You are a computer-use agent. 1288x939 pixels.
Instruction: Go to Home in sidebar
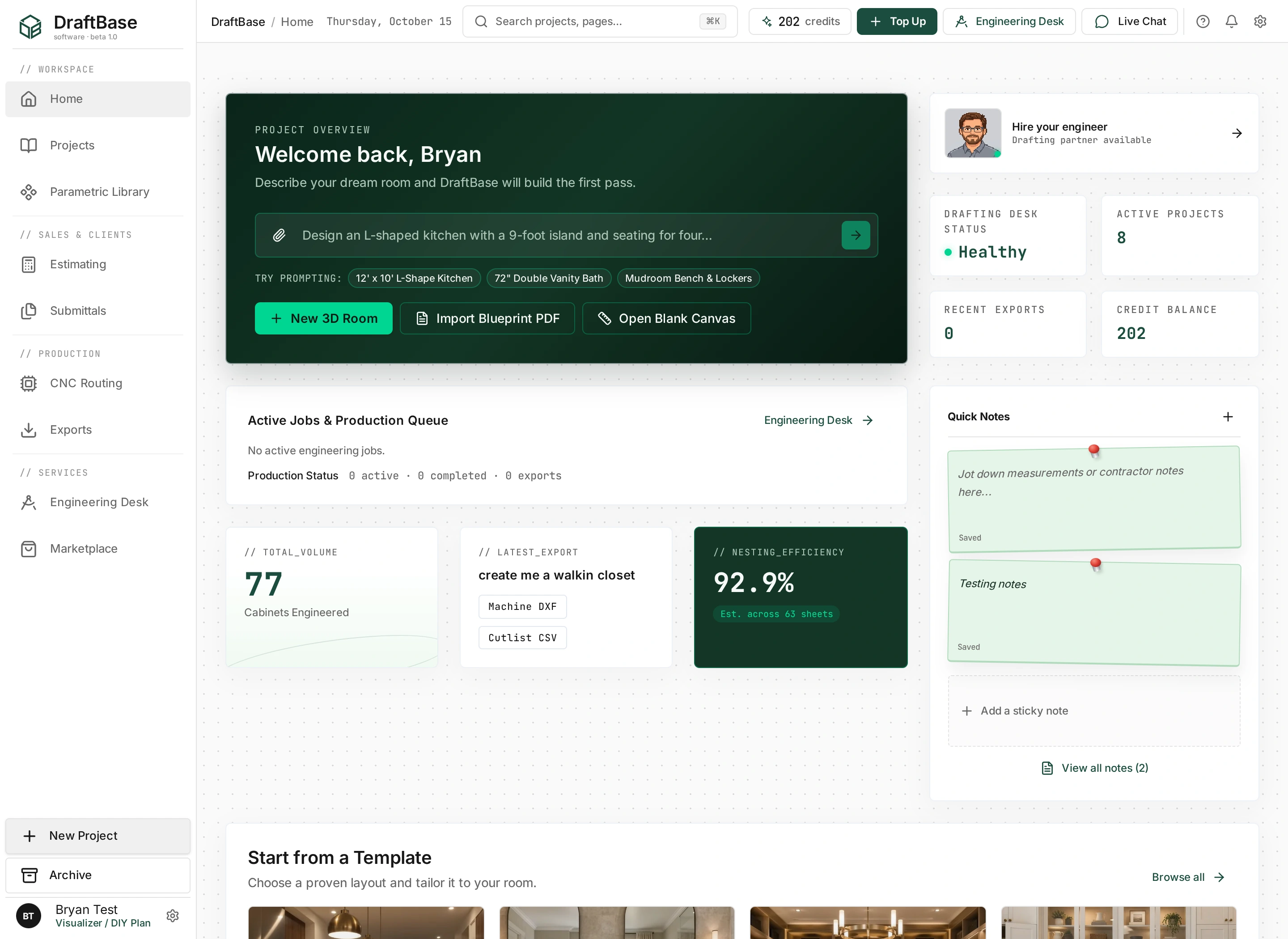tap(98, 99)
